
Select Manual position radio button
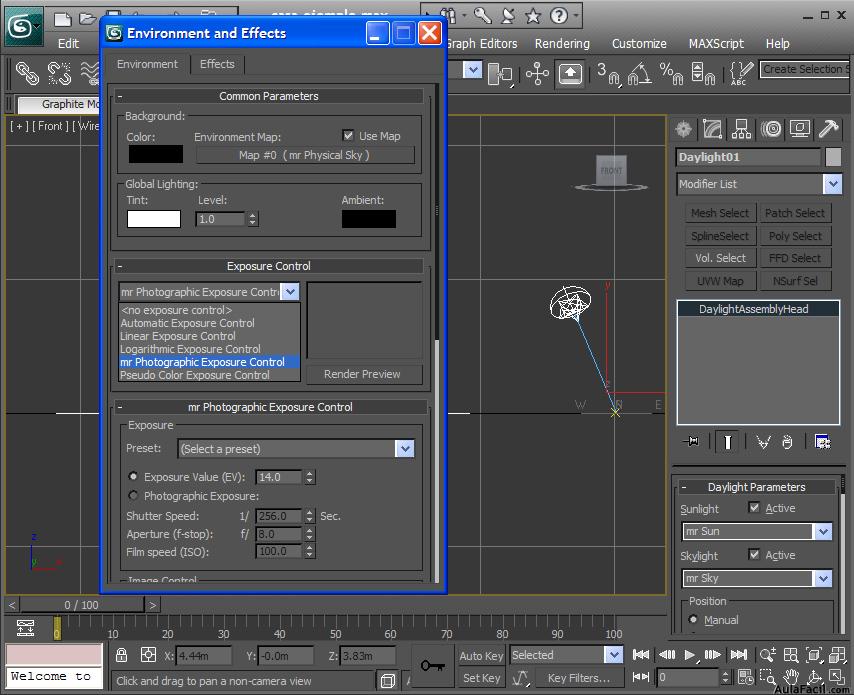[693, 619]
